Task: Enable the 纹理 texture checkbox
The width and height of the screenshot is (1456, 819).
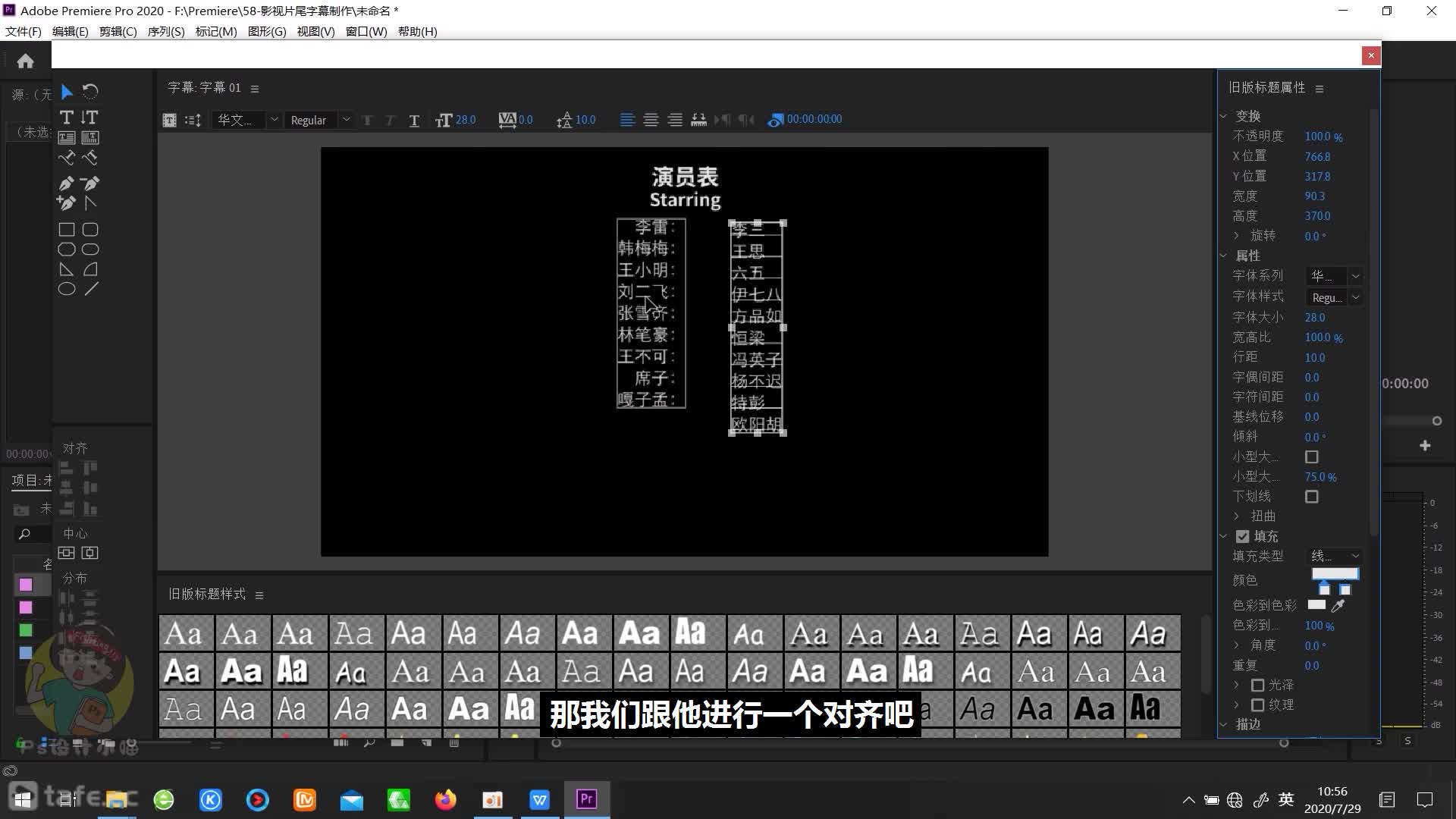Action: pos(1257,704)
